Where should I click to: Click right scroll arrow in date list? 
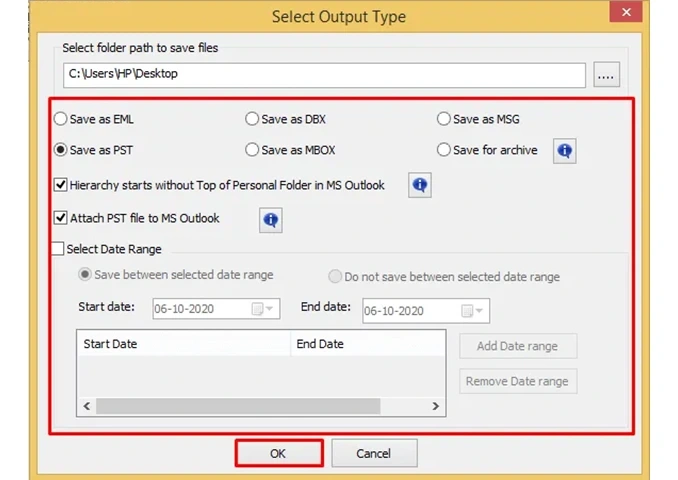click(x=435, y=406)
